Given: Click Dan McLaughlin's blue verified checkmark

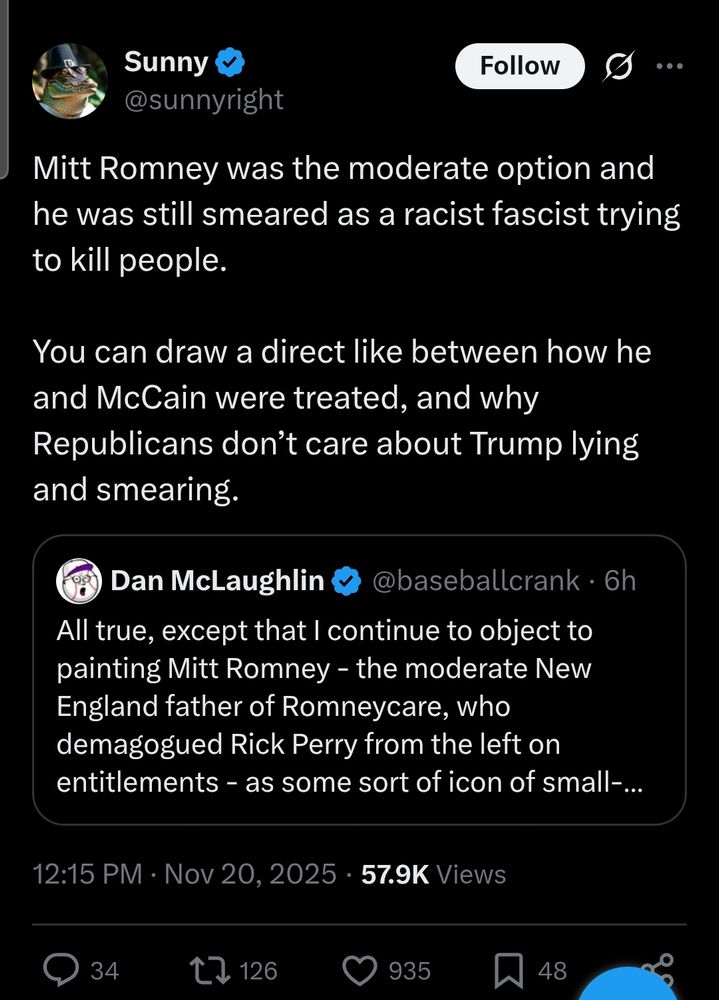Looking at the screenshot, I should click(x=346, y=580).
